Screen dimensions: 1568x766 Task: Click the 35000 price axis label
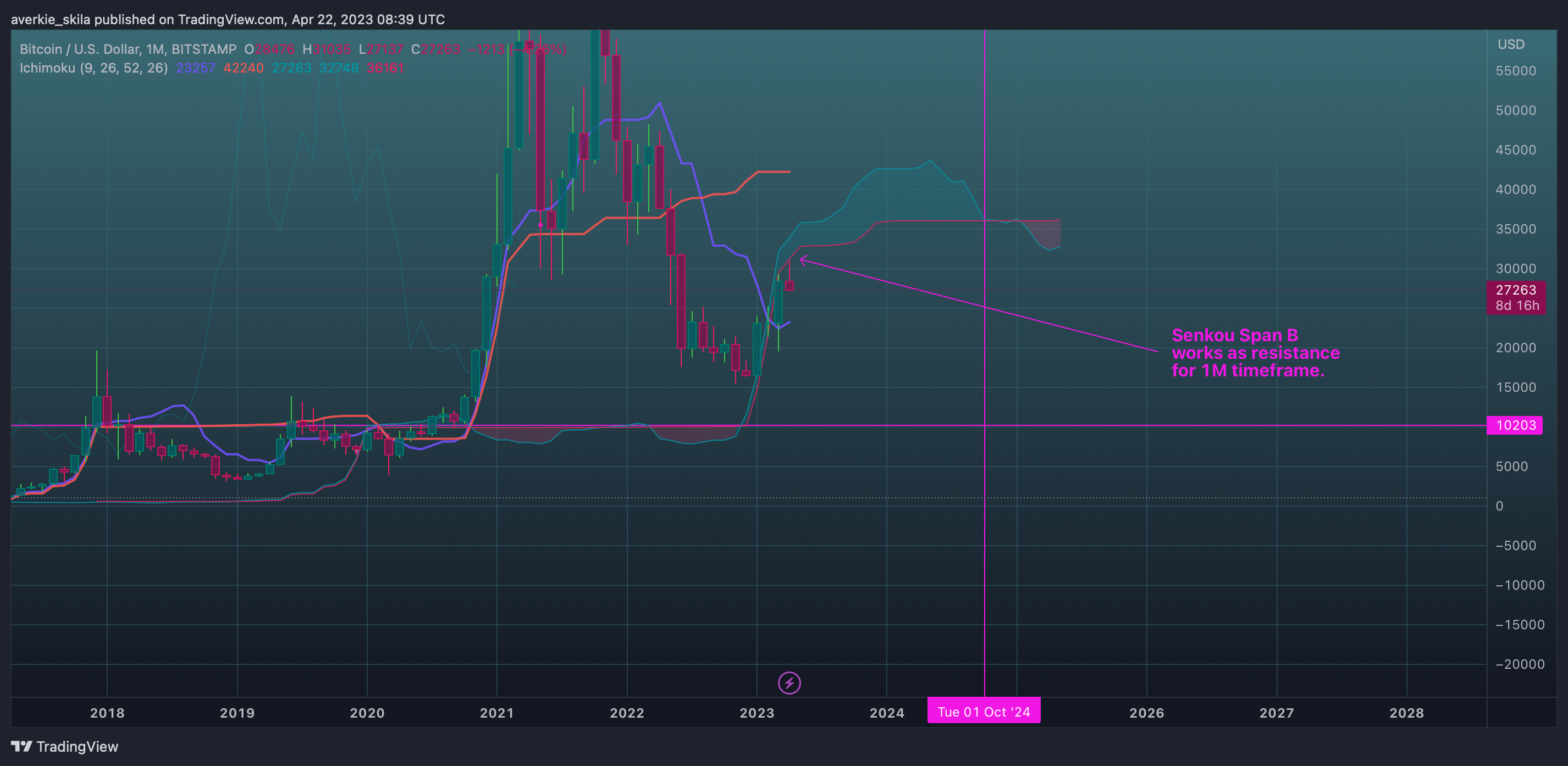tap(1516, 229)
